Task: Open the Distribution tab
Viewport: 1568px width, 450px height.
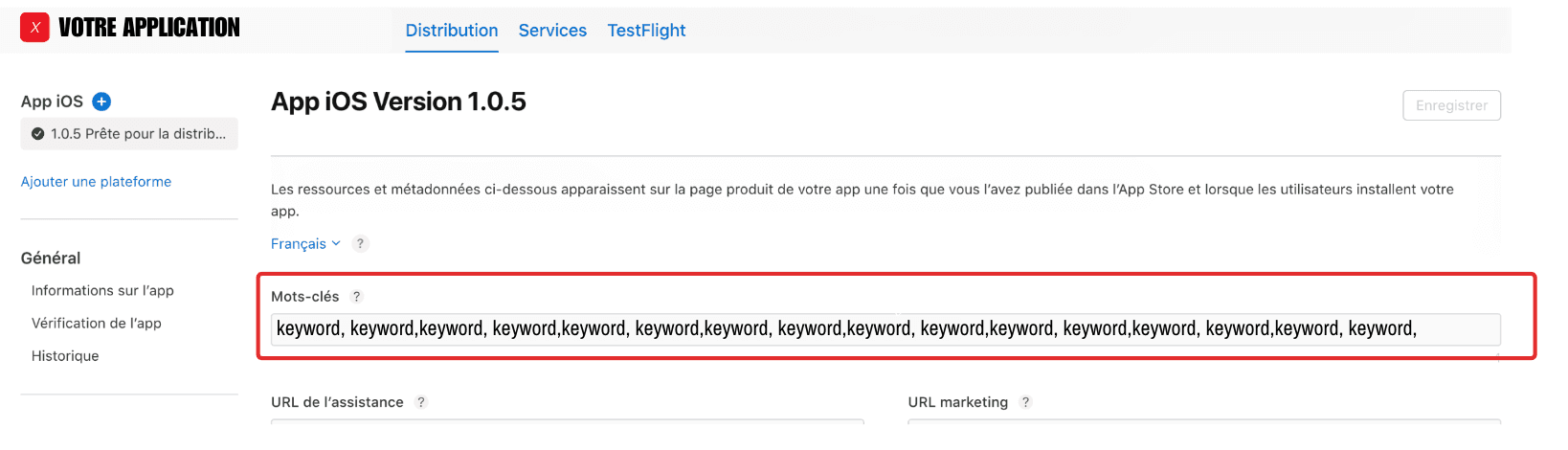Action: point(452,31)
